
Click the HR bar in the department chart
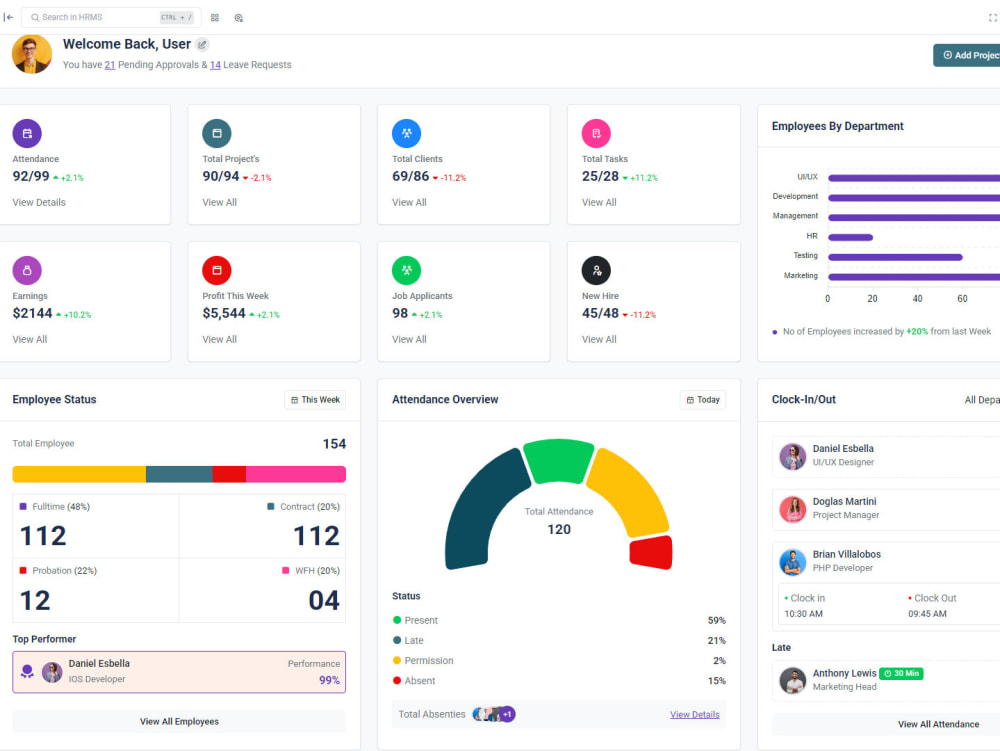click(x=850, y=237)
